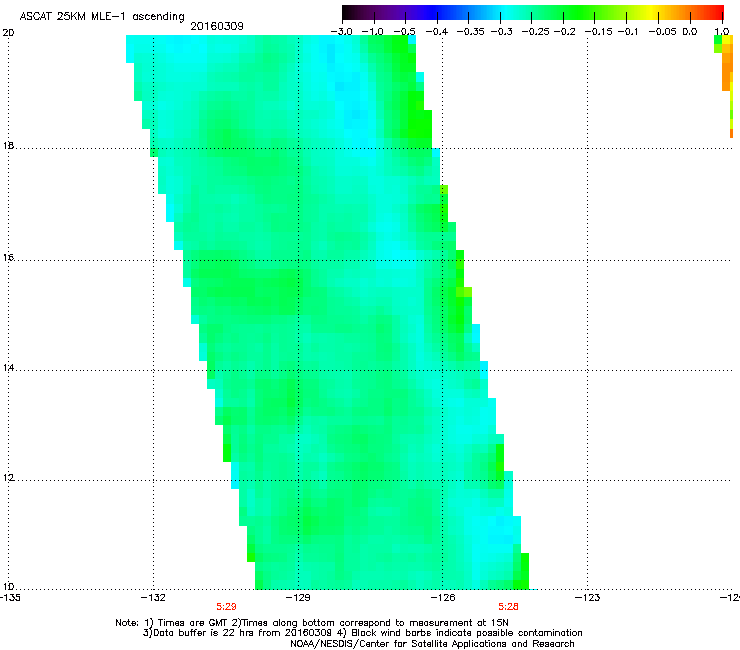Image resolution: width=740 pixels, height=650 pixels.
Task: Click the date label 20160309
Action: (x=217, y=26)
